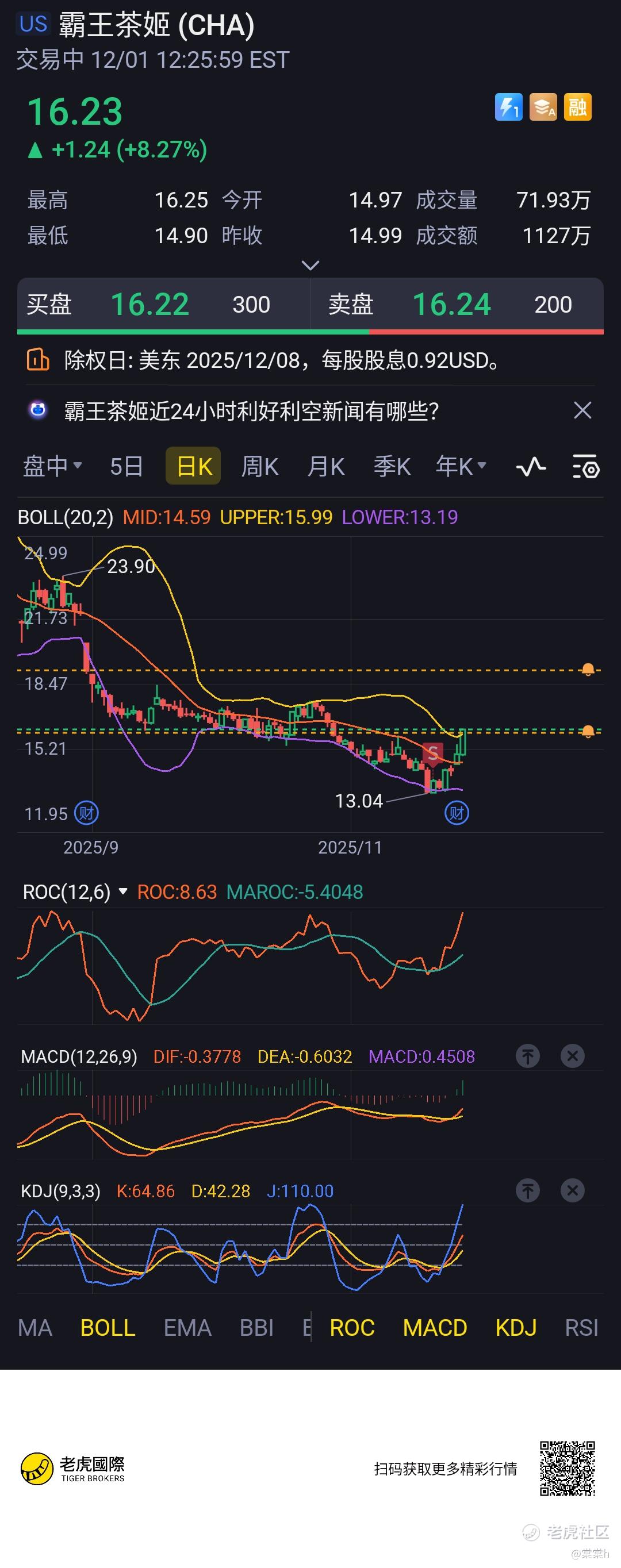The height and width of the screenshot is (1568, 621).
Task: Tap the 23.90 high price label
Action: pos(131,567)
